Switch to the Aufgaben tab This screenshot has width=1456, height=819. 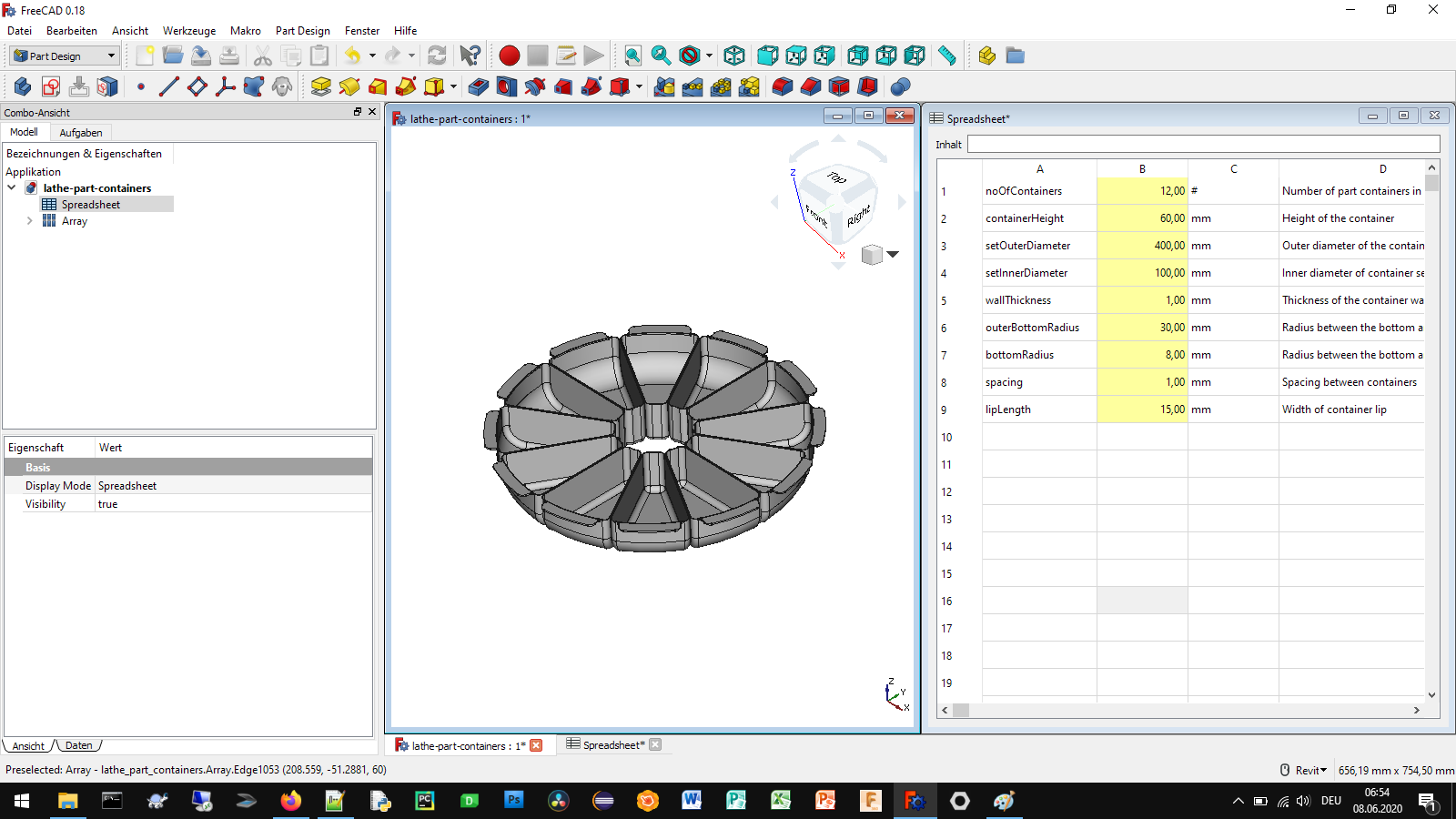(x=81, y=133)
